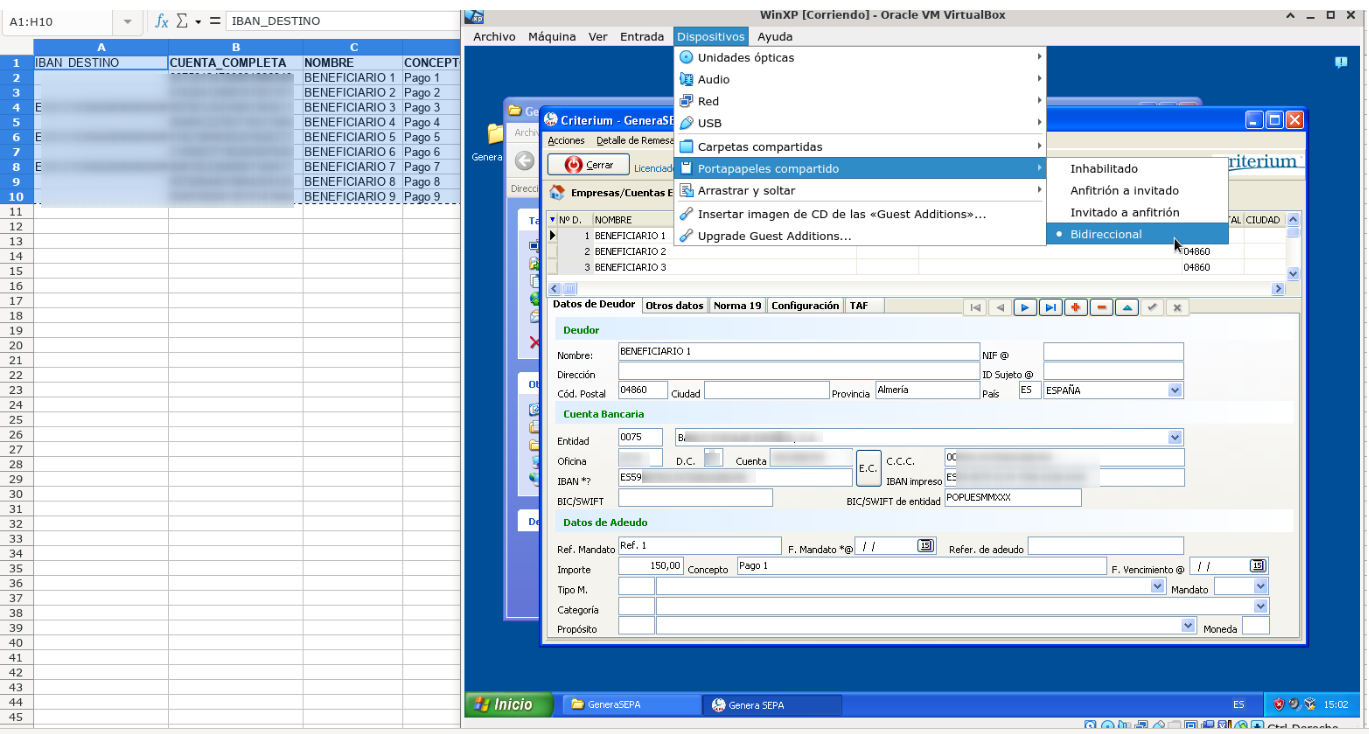Click post changes checkmark icon
The width and height of the screenshot is (1369, 734).
[x=1152, y=307]
